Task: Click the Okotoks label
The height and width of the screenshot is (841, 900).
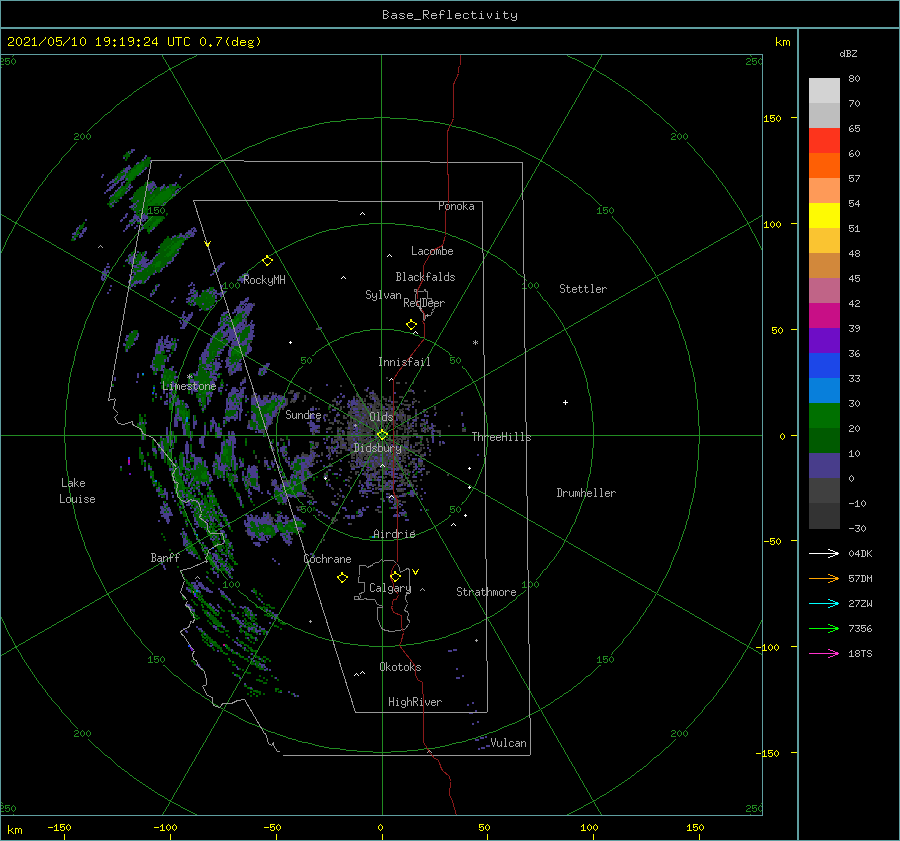Action: 400,666
